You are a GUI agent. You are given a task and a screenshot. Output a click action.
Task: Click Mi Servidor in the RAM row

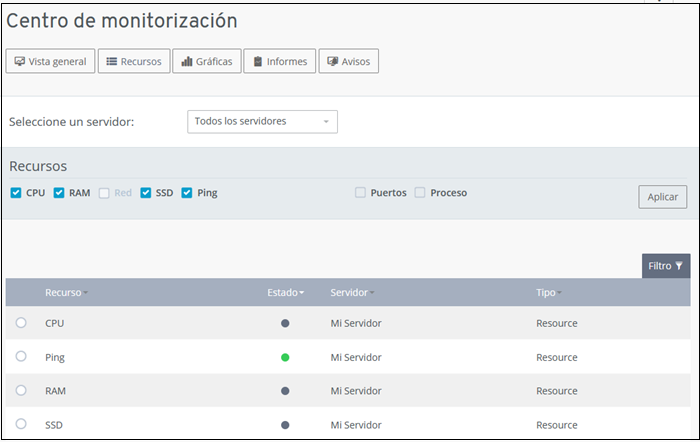(x=356, y=391)
